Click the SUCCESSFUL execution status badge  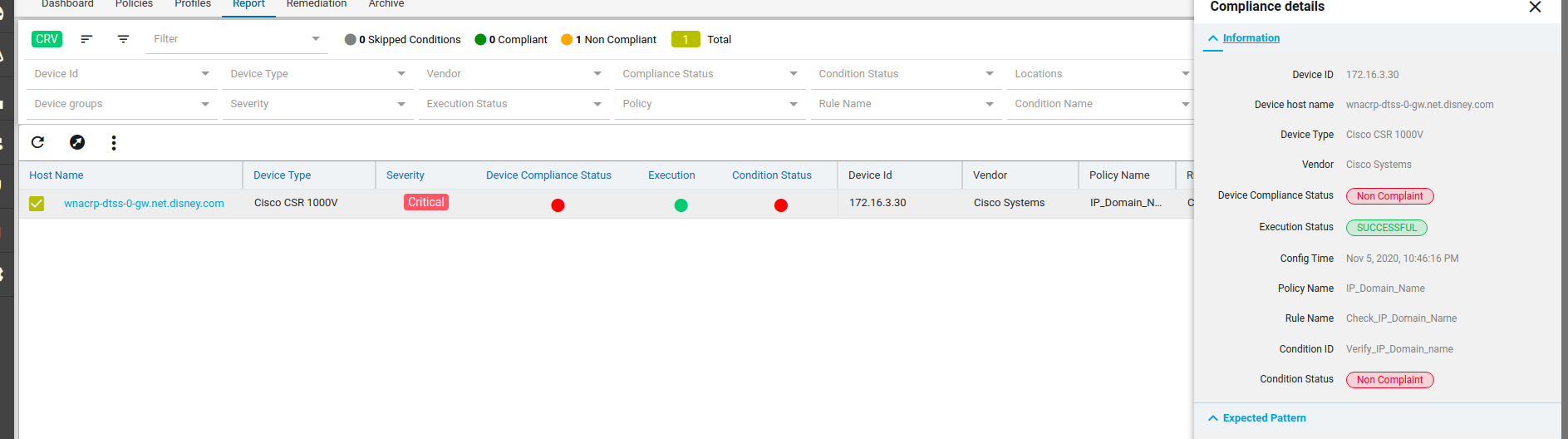pos(1387,228)
